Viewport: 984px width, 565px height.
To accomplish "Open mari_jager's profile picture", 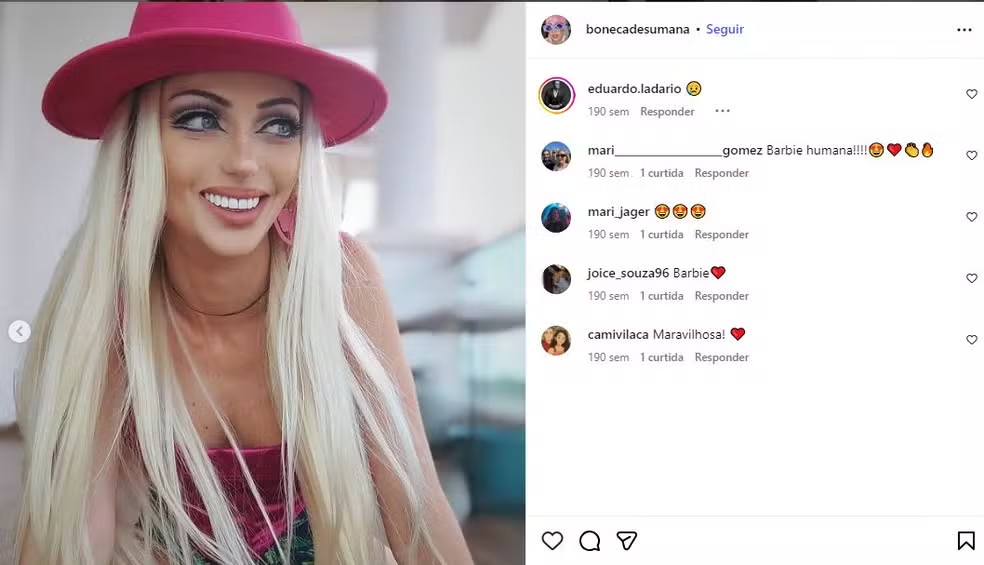I will tap(556, 218).
